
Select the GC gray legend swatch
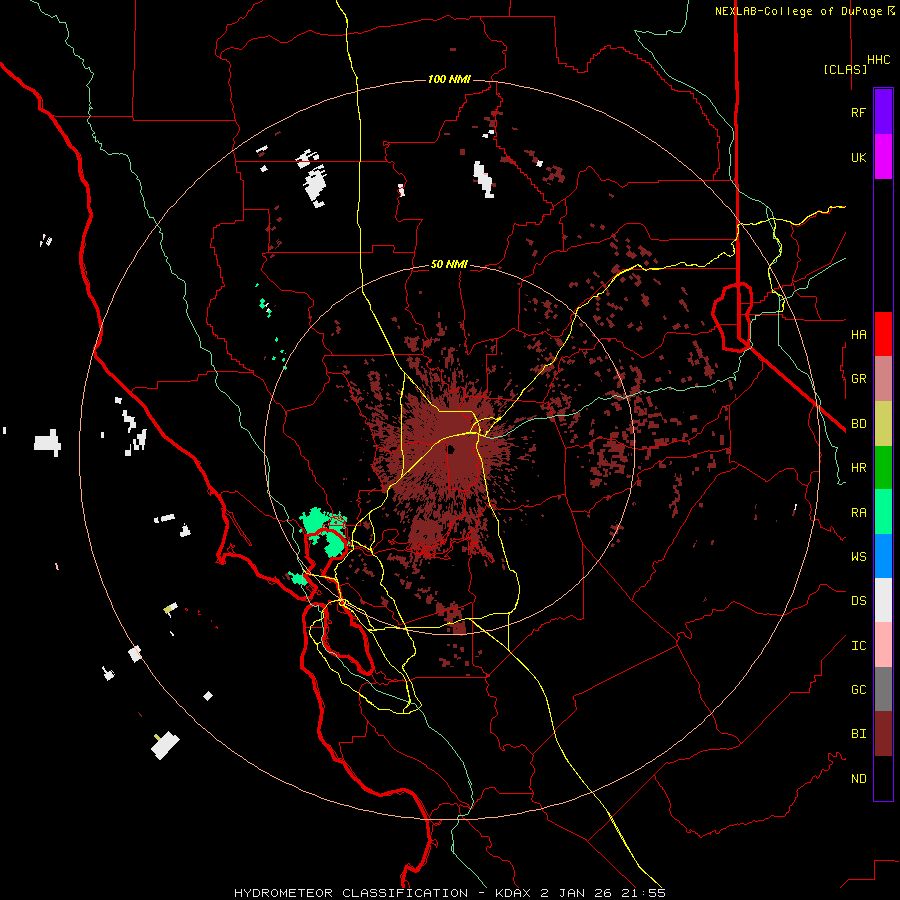tap(883, 689)
